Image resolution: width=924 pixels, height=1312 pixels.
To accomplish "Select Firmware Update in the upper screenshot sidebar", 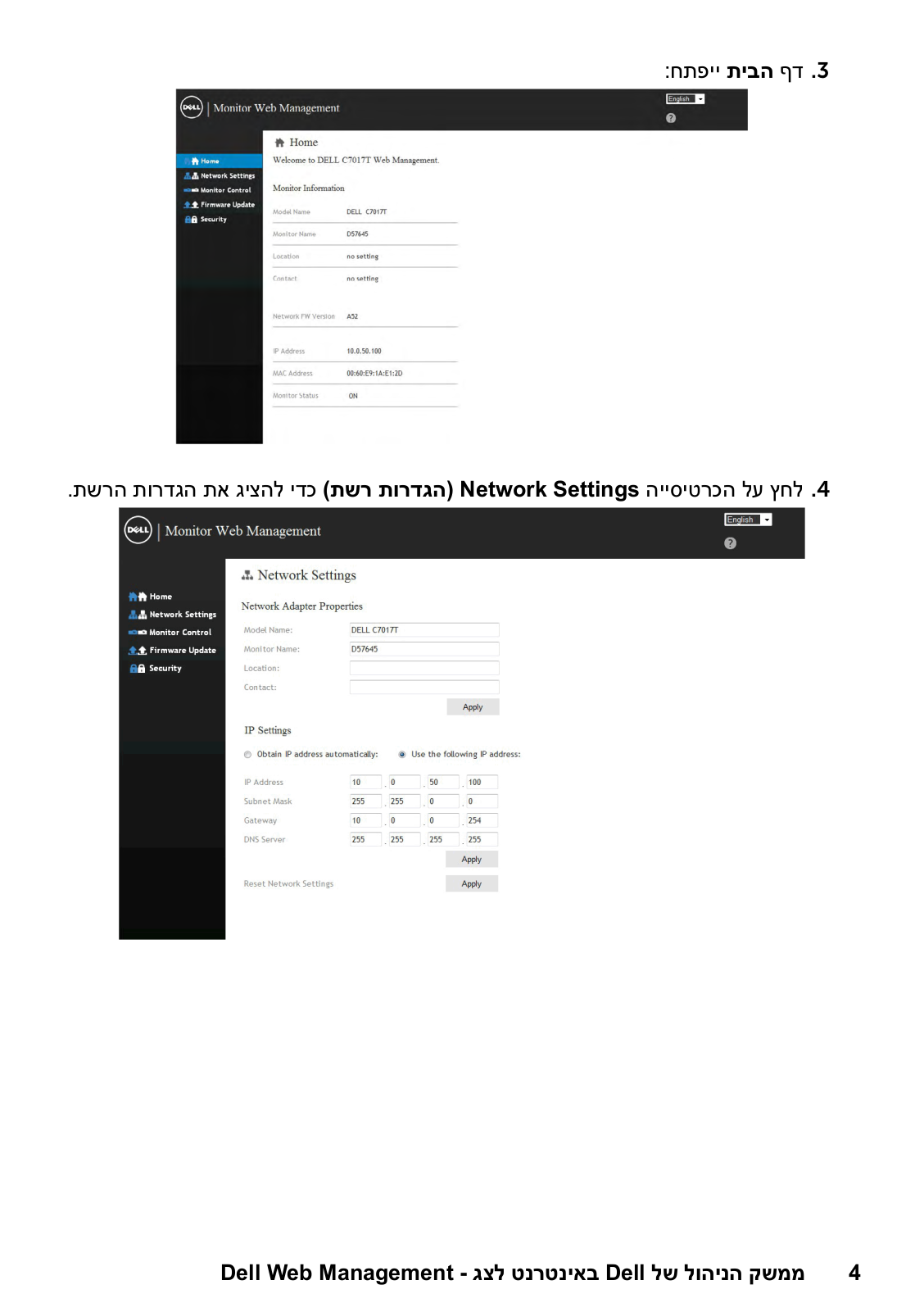I will click(x=220, y=205).
